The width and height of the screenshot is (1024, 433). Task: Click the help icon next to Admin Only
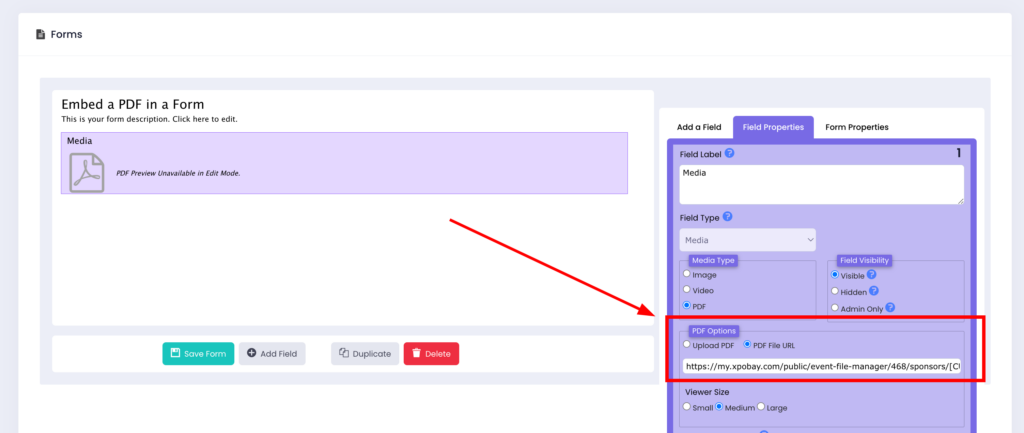889,308
